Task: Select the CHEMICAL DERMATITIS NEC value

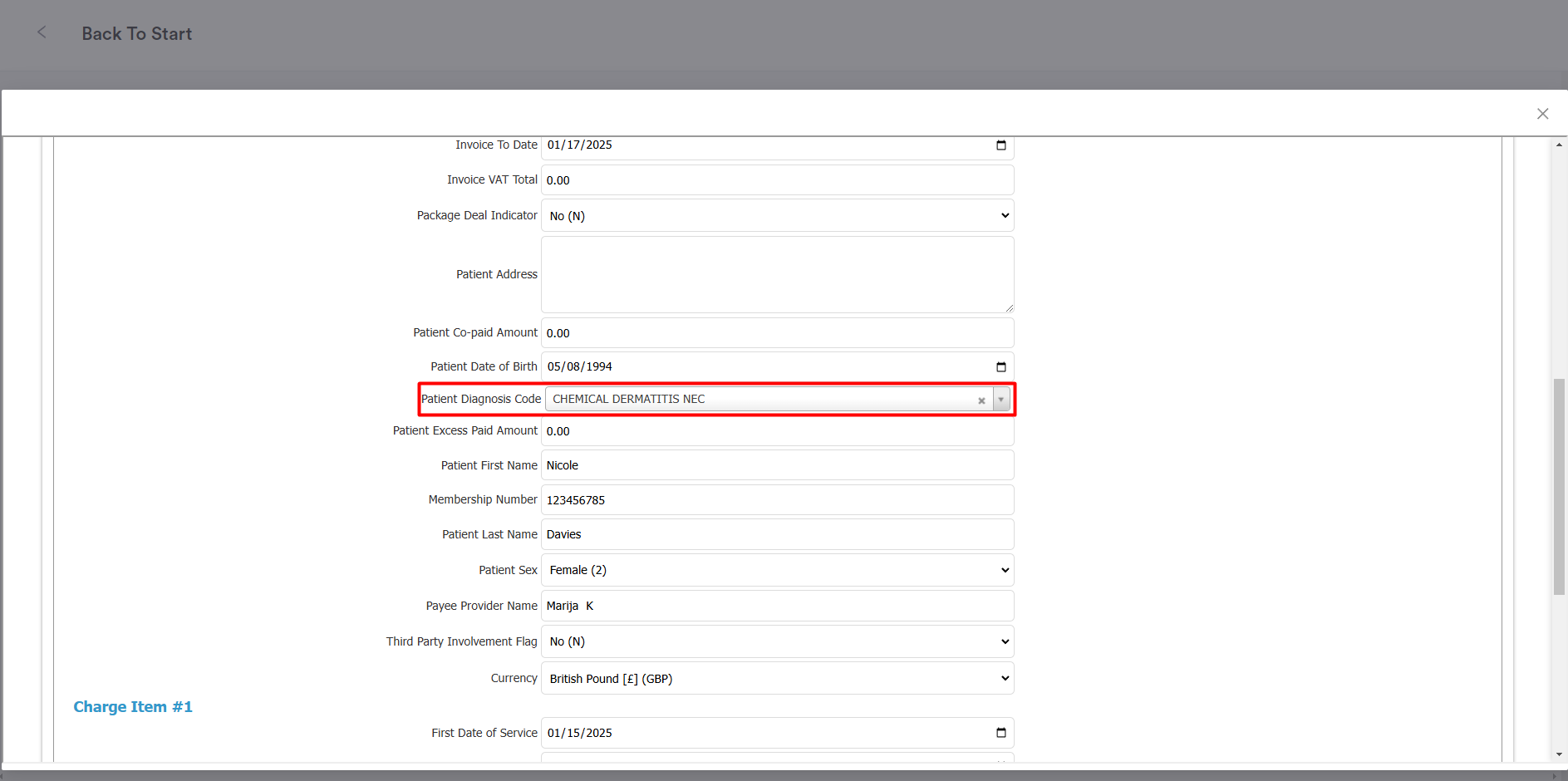Action: click(629, 399)
